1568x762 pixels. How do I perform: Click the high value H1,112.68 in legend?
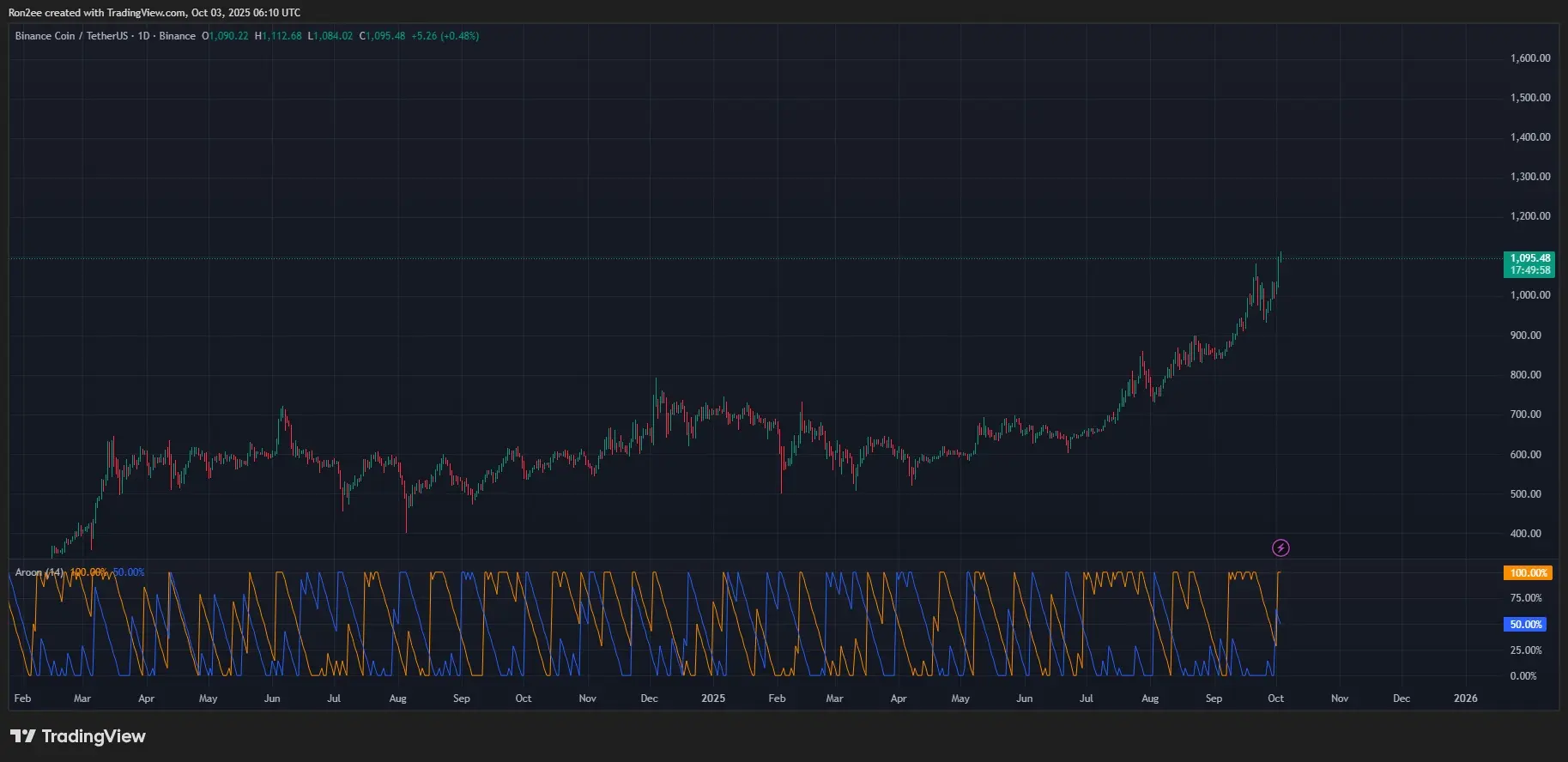pyautogui.click(x=279, y=36)
